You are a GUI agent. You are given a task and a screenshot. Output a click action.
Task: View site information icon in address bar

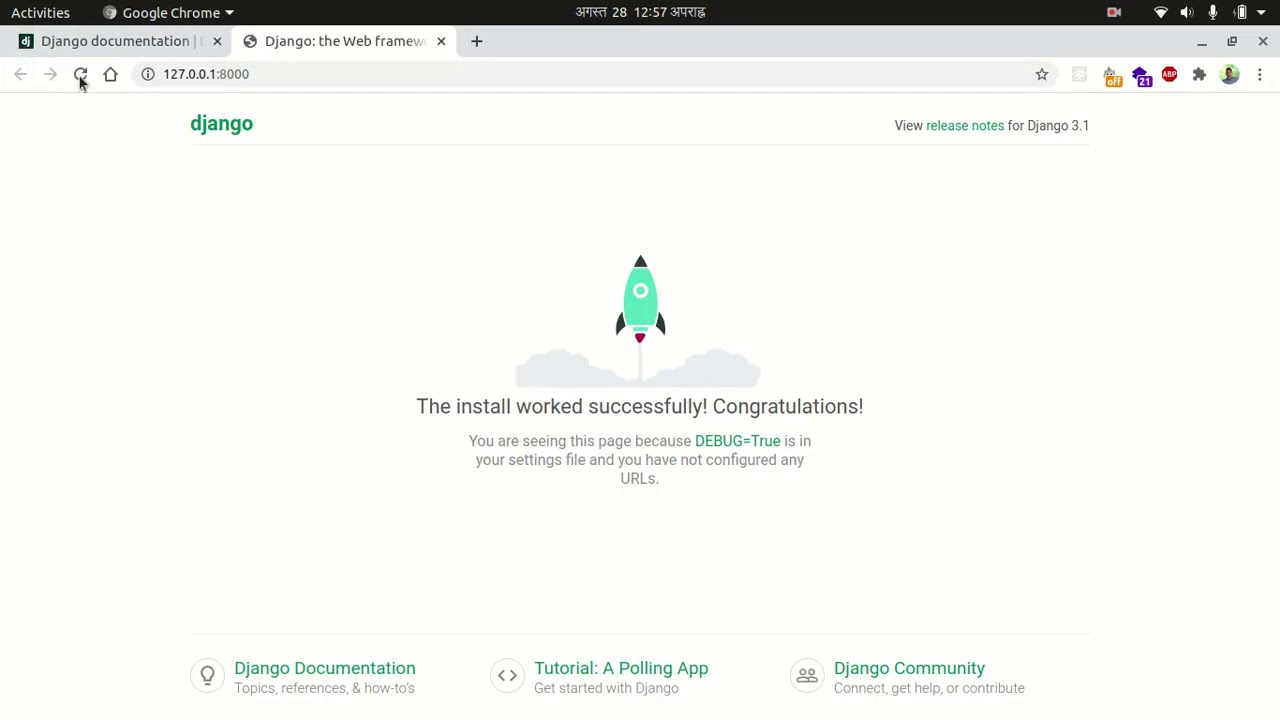click(148, 74)
